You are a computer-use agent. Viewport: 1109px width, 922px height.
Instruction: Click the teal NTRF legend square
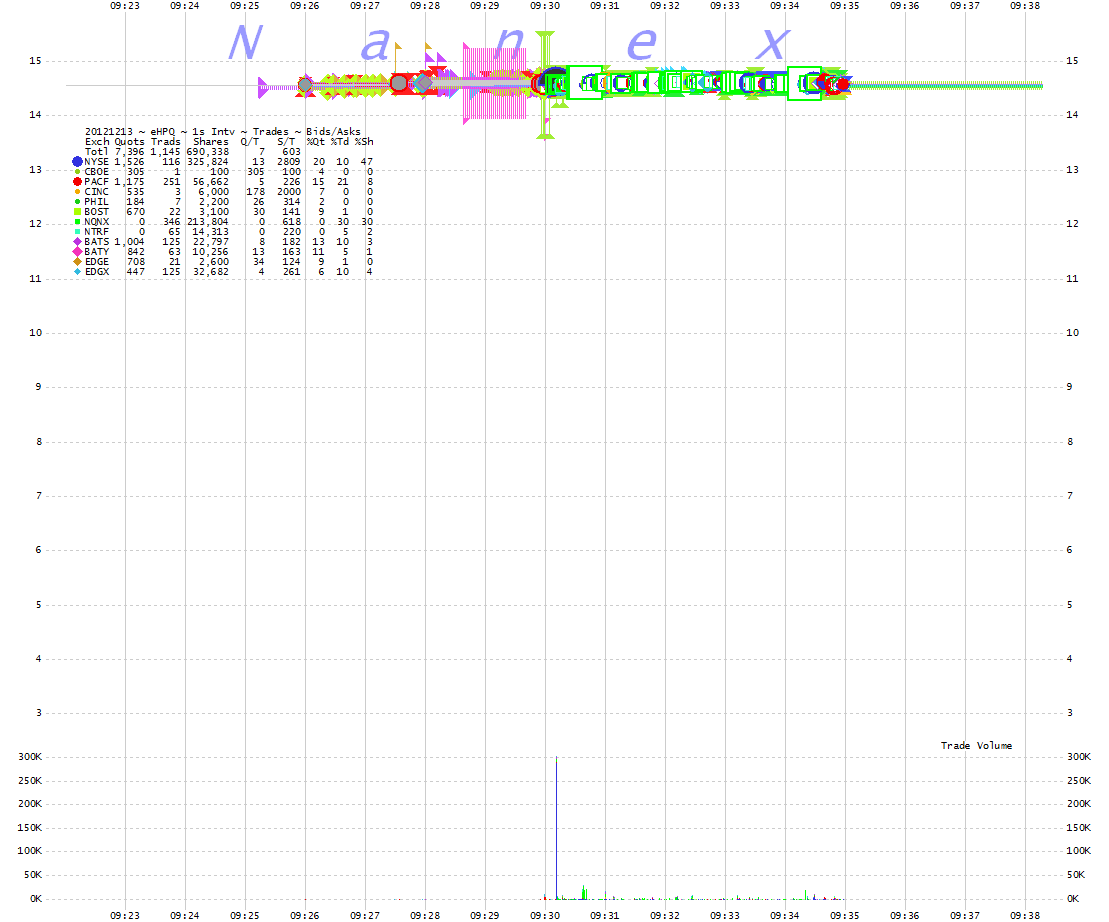[x=78, y=232]
